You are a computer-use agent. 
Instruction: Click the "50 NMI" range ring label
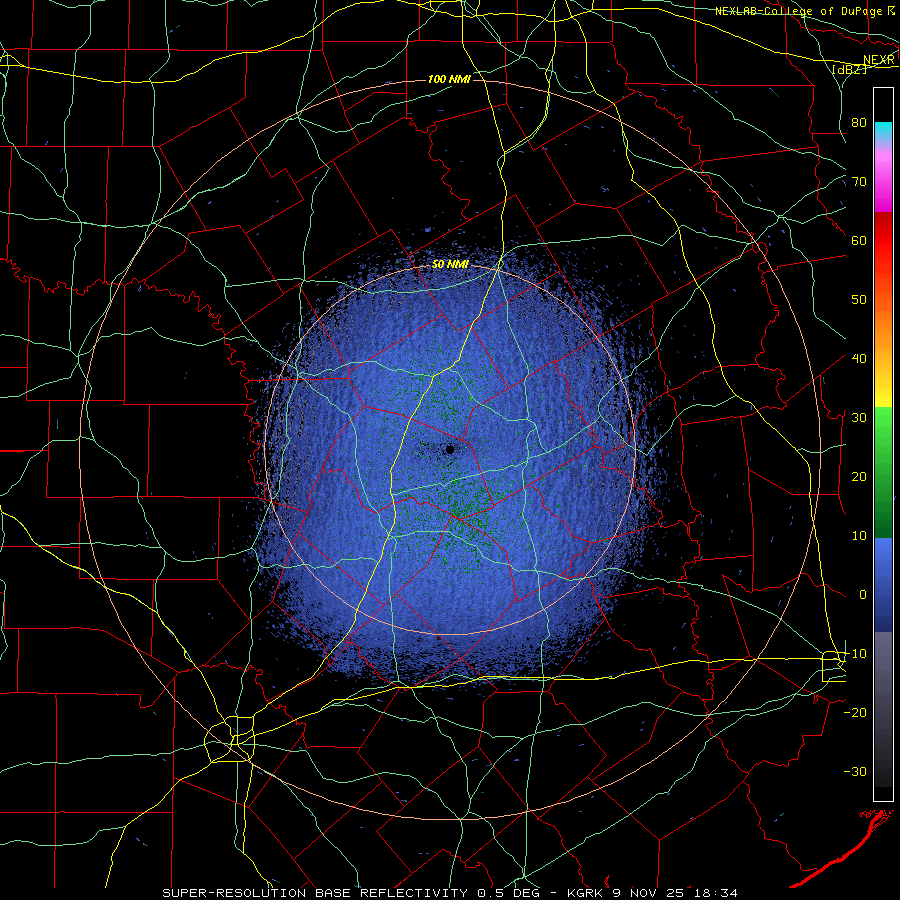(x=450, y=265)
